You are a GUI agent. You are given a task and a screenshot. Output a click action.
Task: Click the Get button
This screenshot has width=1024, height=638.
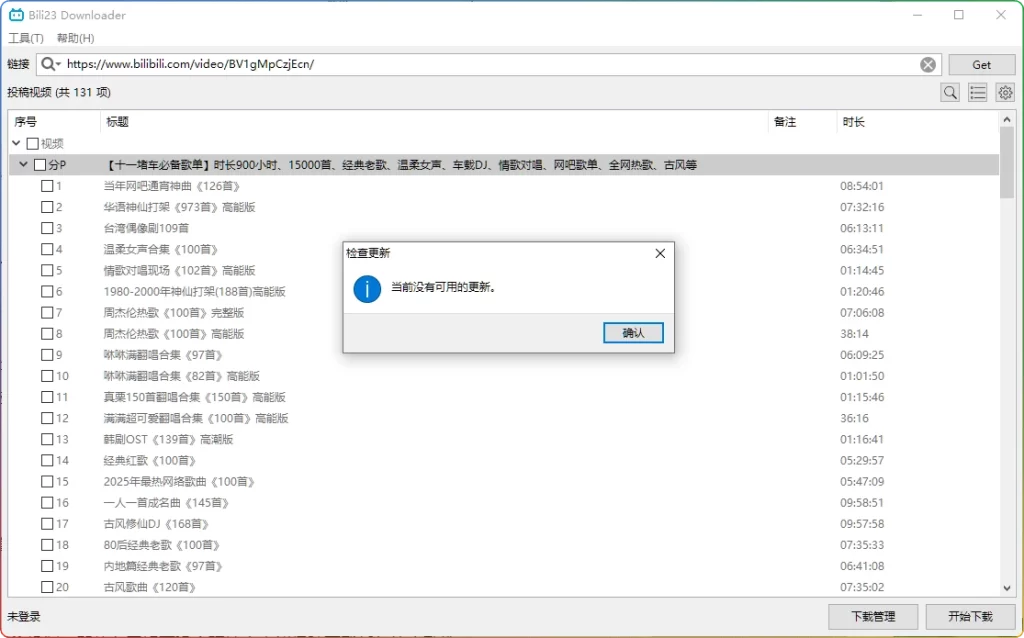click(x=981, y=64)
